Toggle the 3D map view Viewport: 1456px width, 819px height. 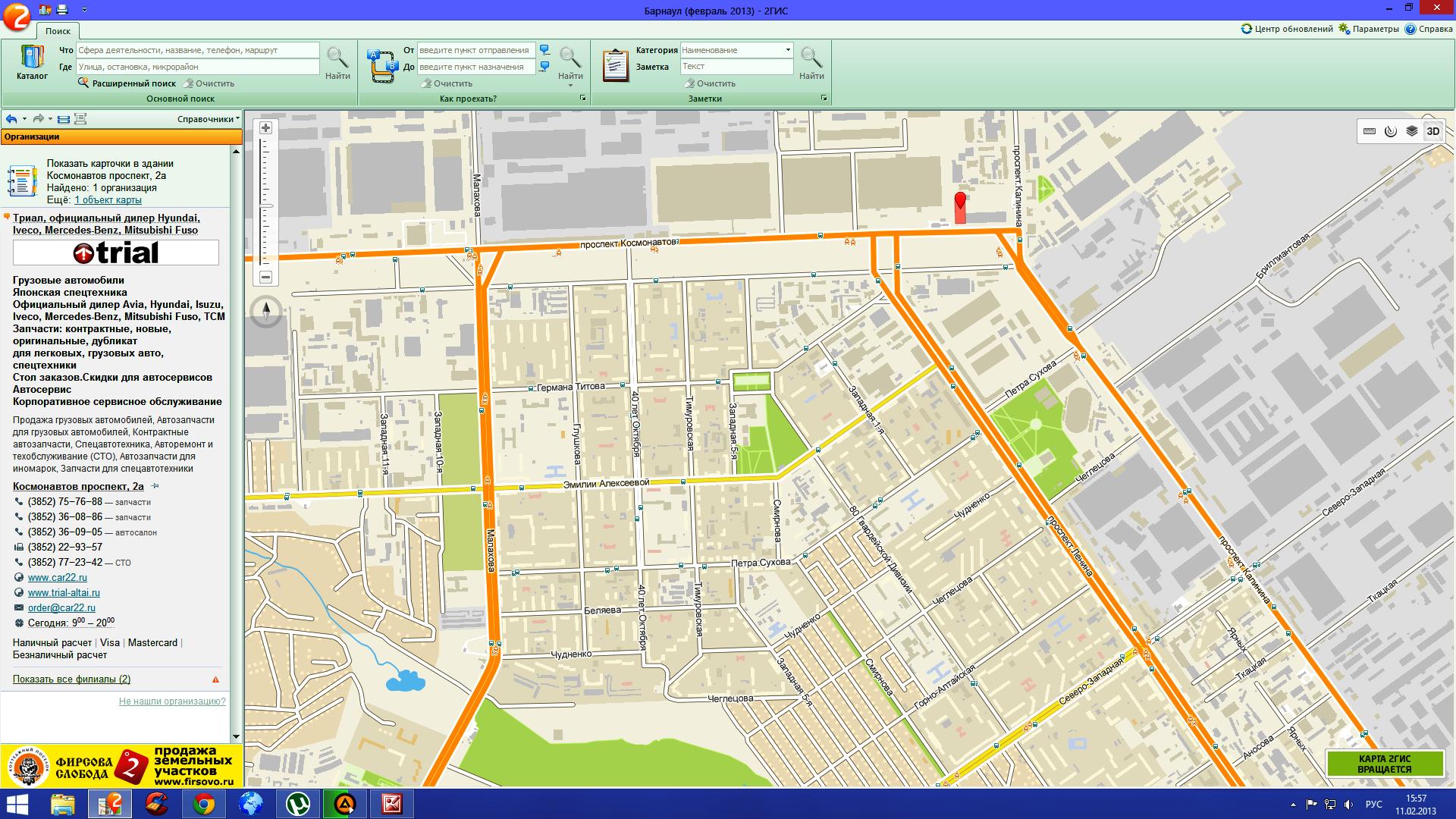coord(1432,131)
